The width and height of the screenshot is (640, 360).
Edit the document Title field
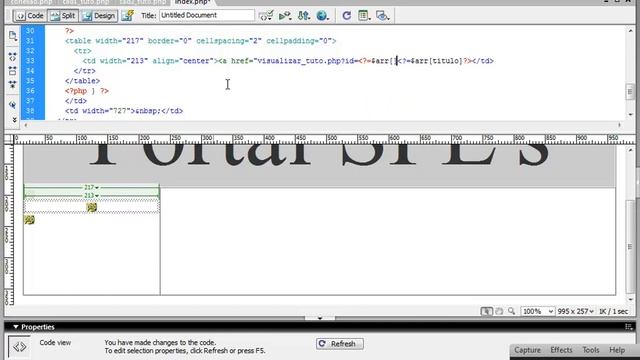pyautogui.click(x=207, y=16)
